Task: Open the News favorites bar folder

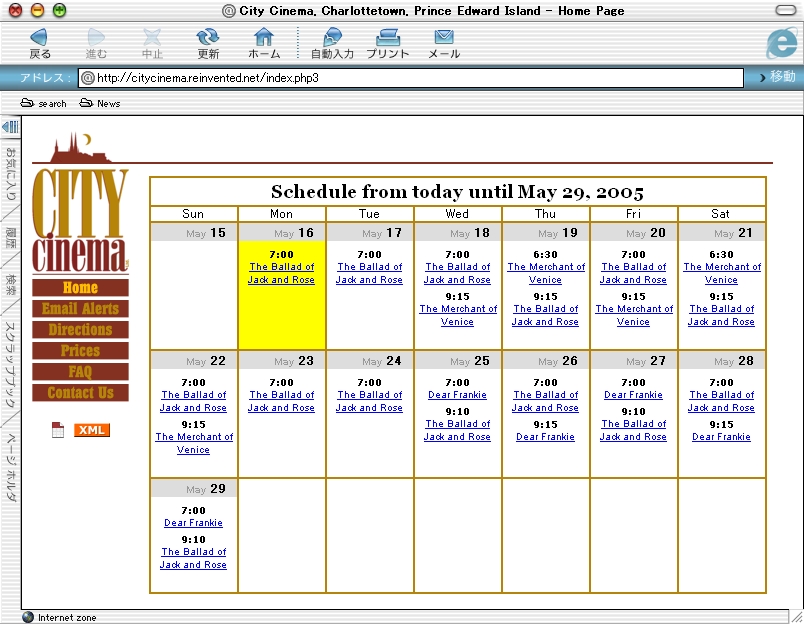Action: click(x=100, y=103)
